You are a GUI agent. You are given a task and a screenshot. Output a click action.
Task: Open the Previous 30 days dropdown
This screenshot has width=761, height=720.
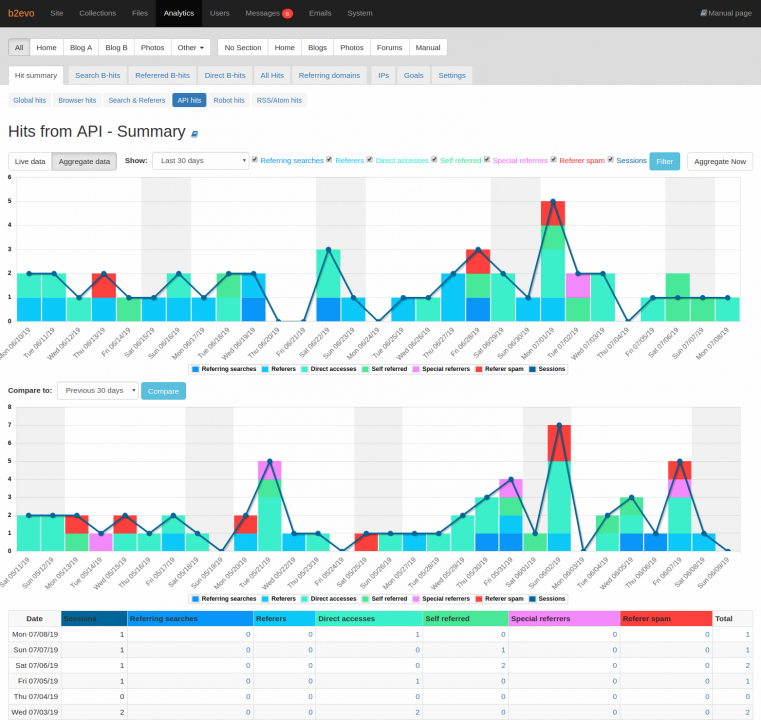click(98, 391)
